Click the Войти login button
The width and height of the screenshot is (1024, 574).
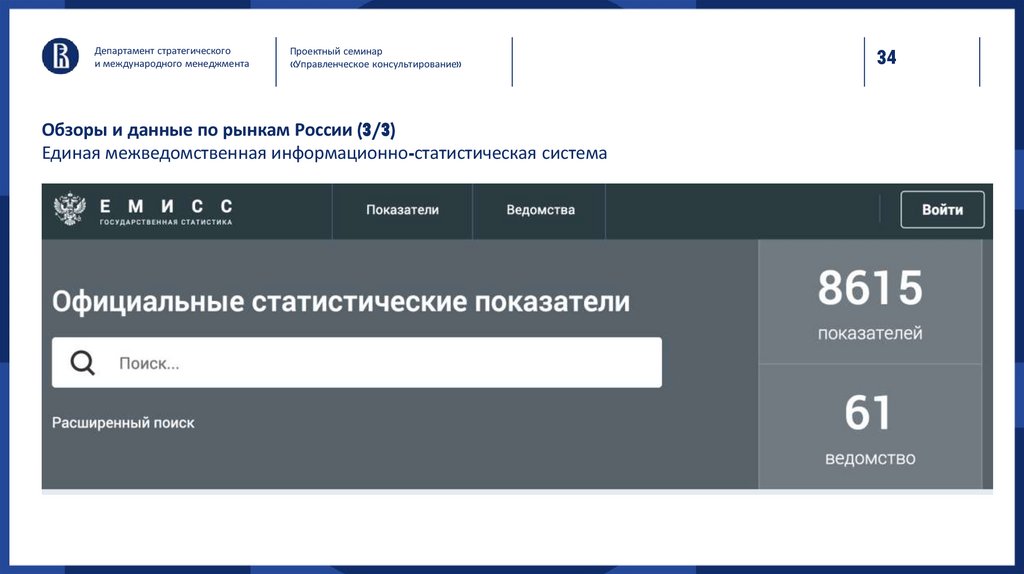(942, 210)
